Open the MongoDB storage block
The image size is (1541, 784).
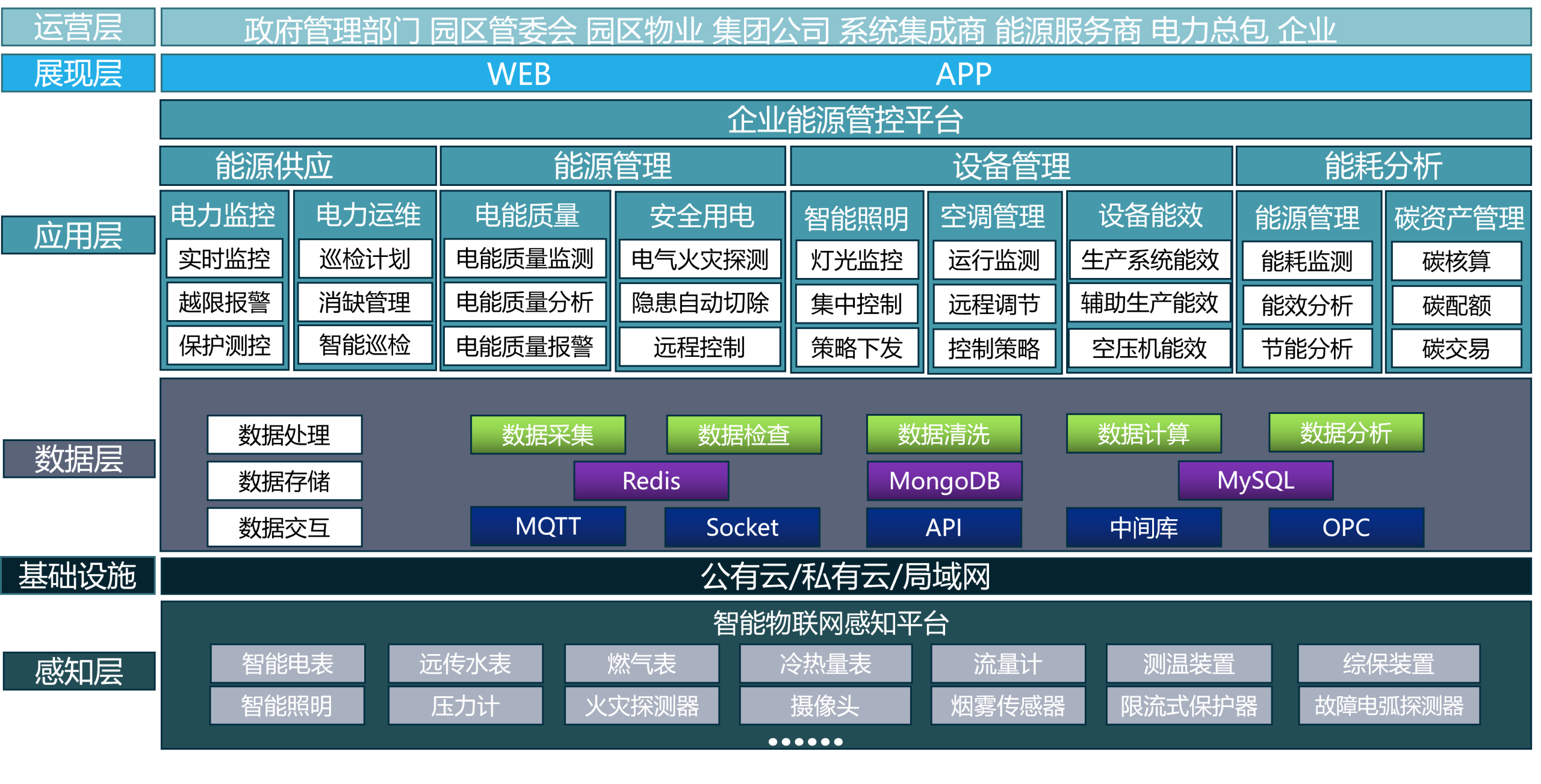tap(943, 481)
